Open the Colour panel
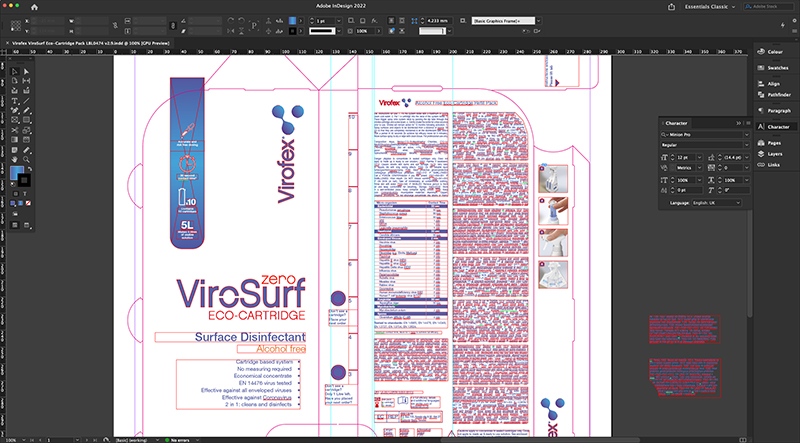This screenshot has width=800, height=443. coord(770,52)
